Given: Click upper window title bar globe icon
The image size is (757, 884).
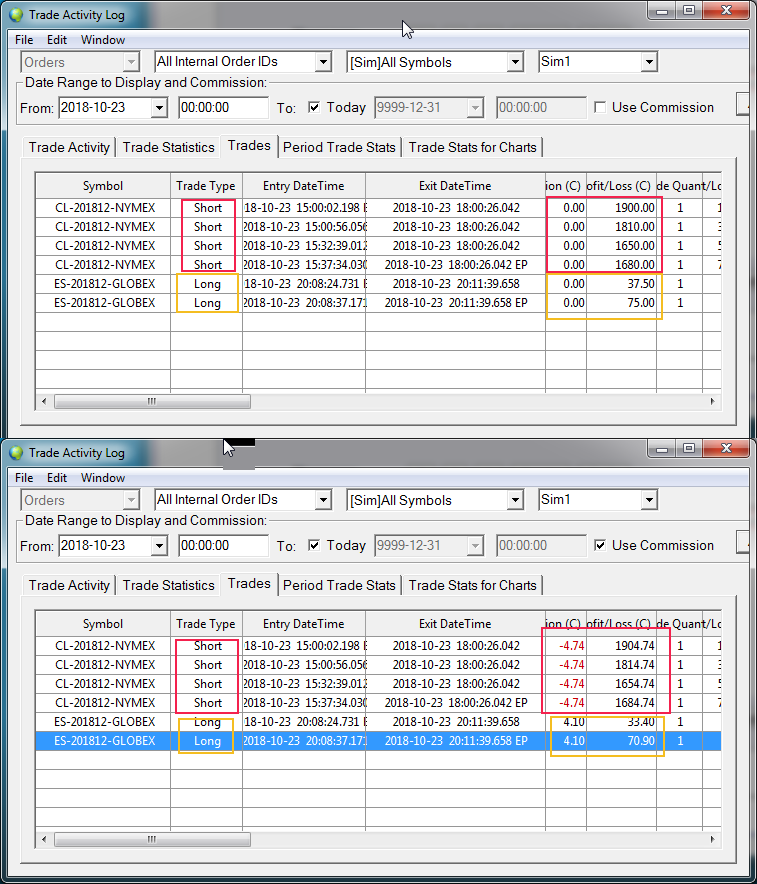Looking at the screenshot, I should [16, 15].
